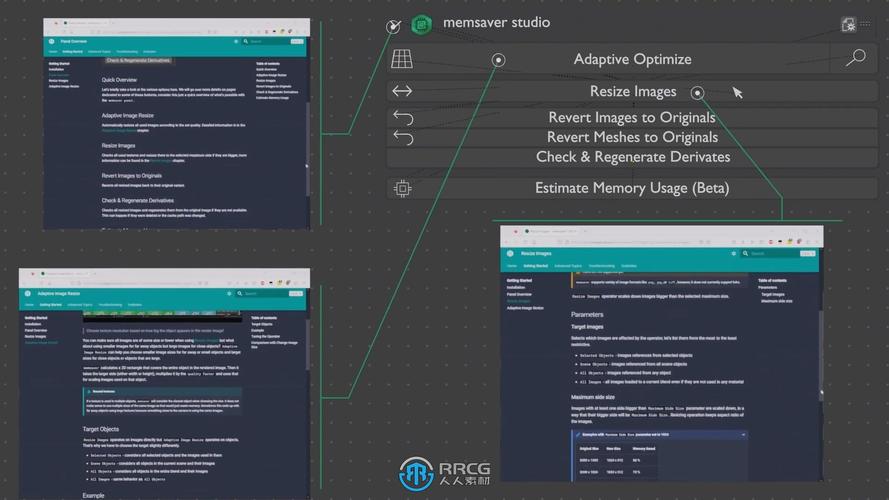Open Installation sidebar link in Panel Overview docs
The width and height of the screenshot is (889, 500).
point(56,69)
